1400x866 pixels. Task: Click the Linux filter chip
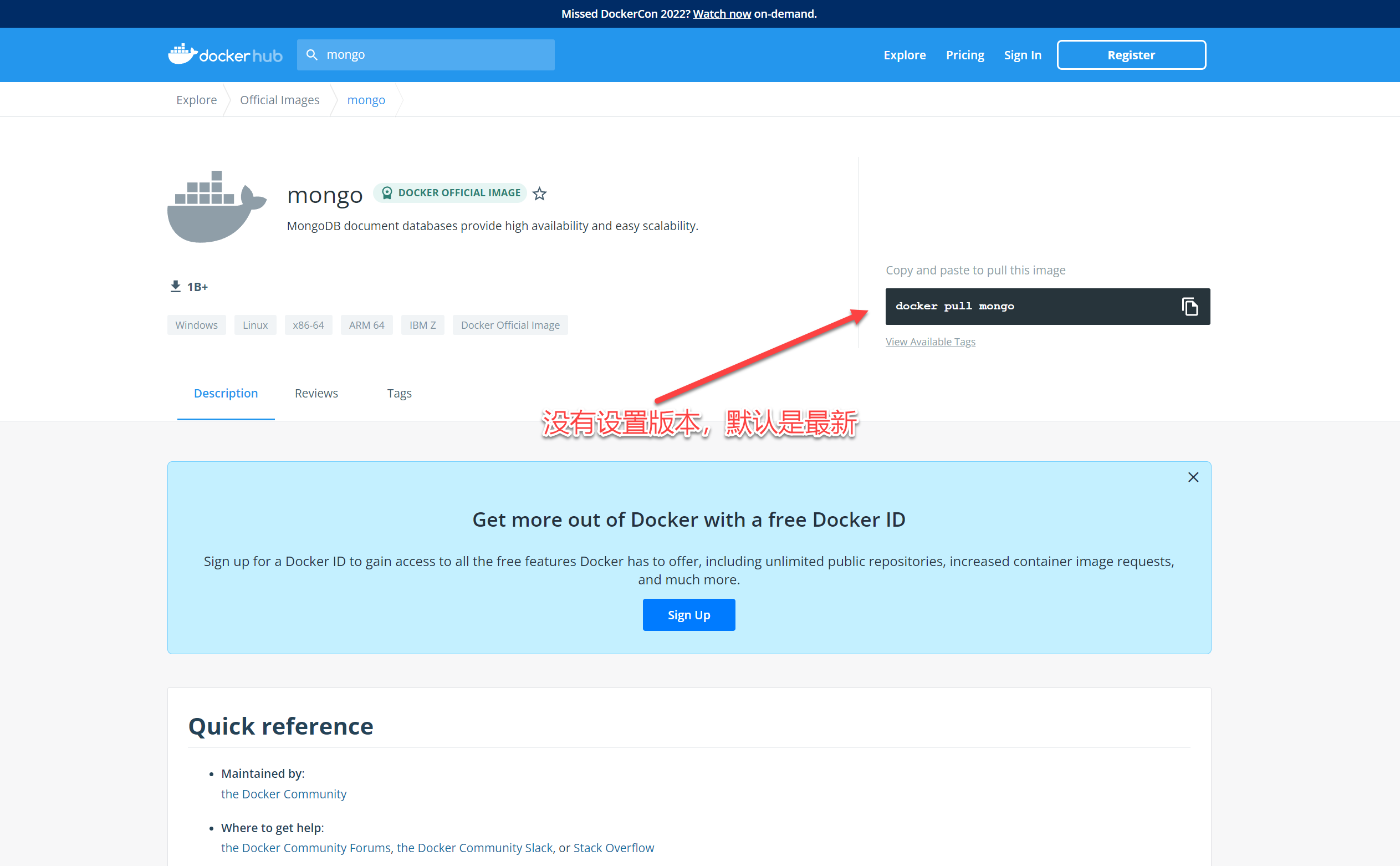[x=255, y=325]
